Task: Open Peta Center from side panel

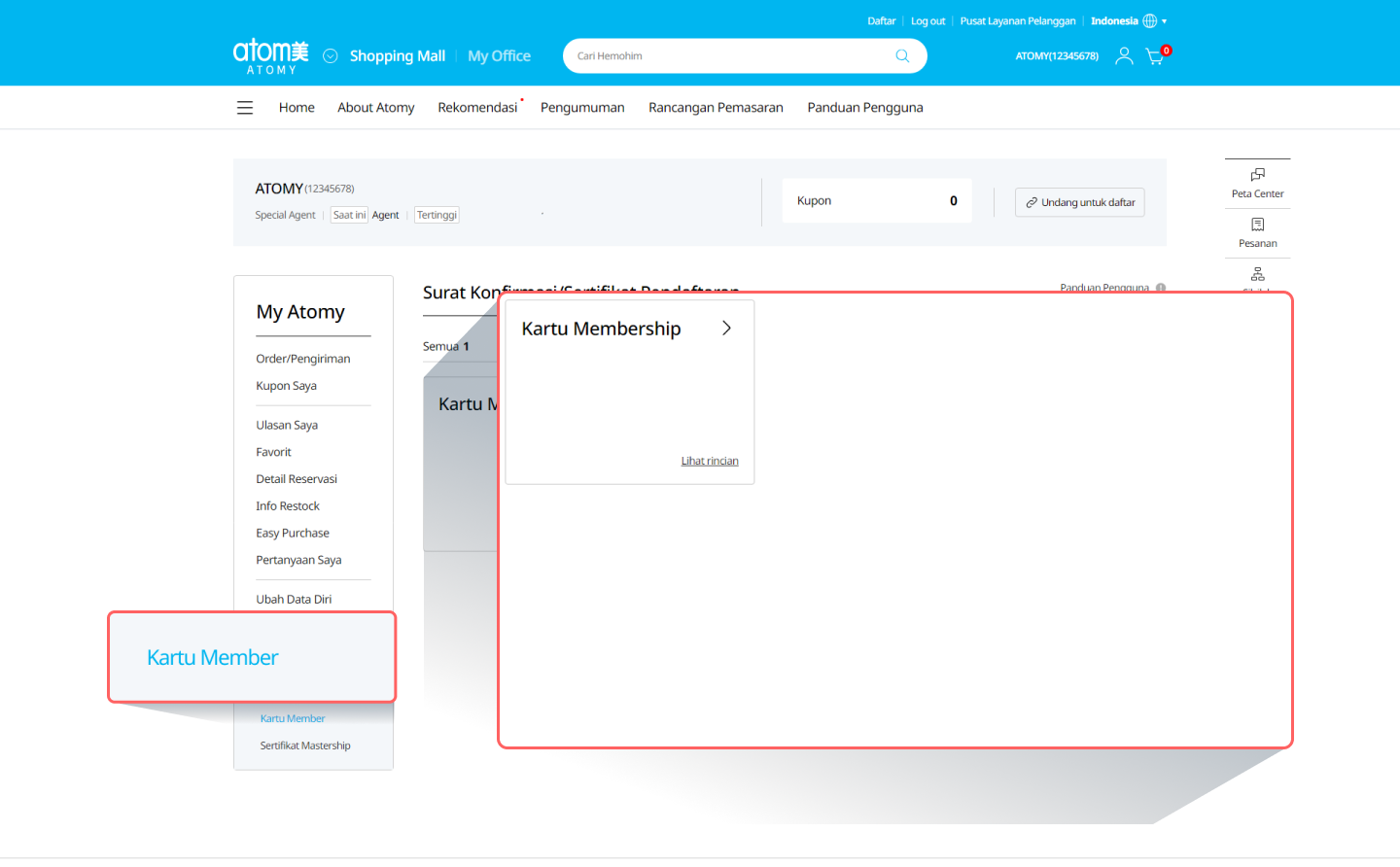Action: (x=1257, y=183)
